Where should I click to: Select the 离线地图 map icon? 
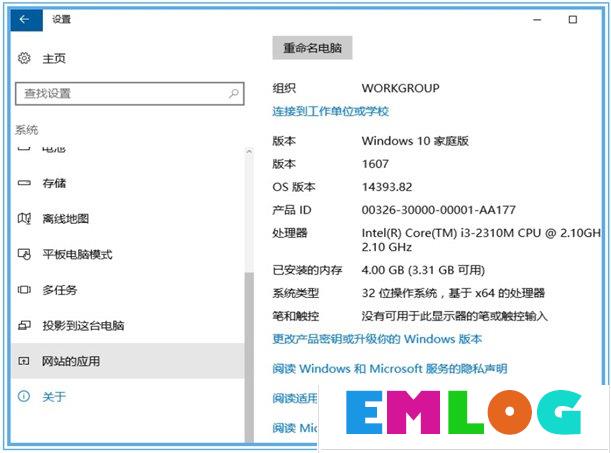pyautogui.click(x=24, y=219)
